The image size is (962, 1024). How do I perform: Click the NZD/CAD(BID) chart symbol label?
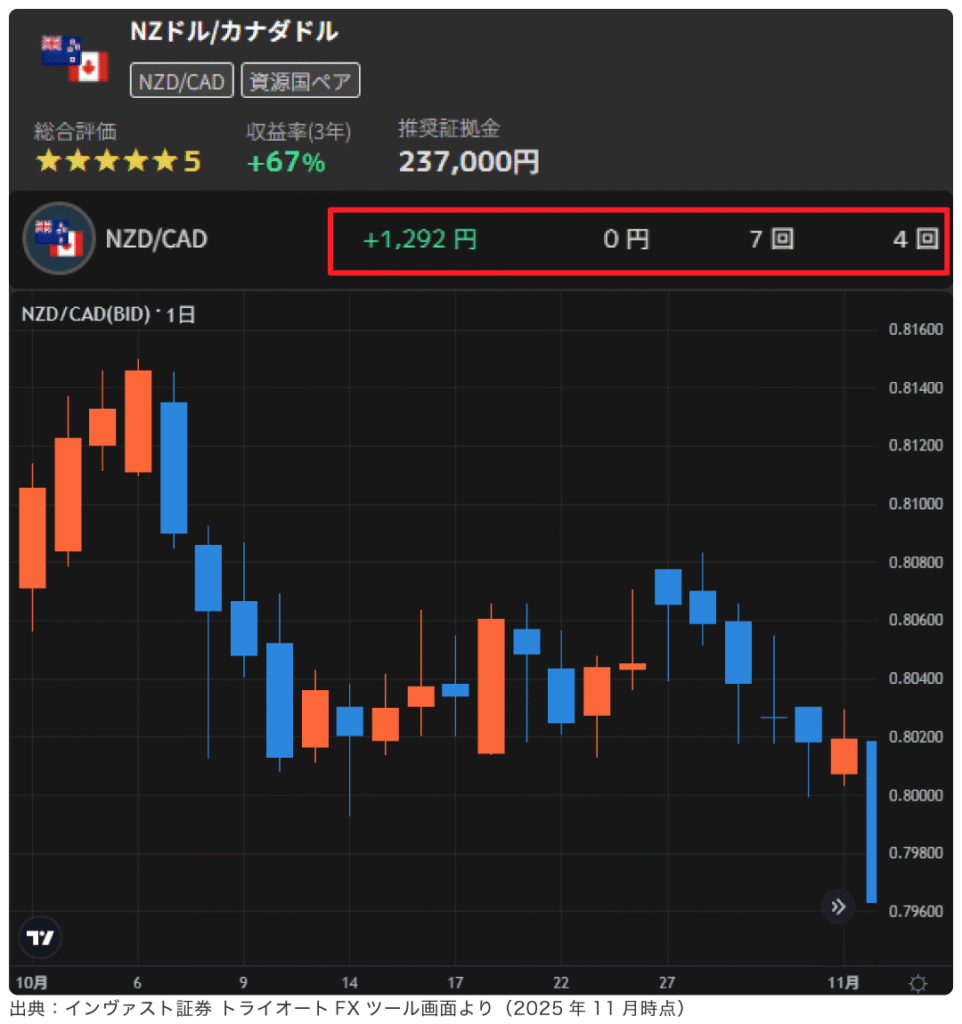pos(87,314)
